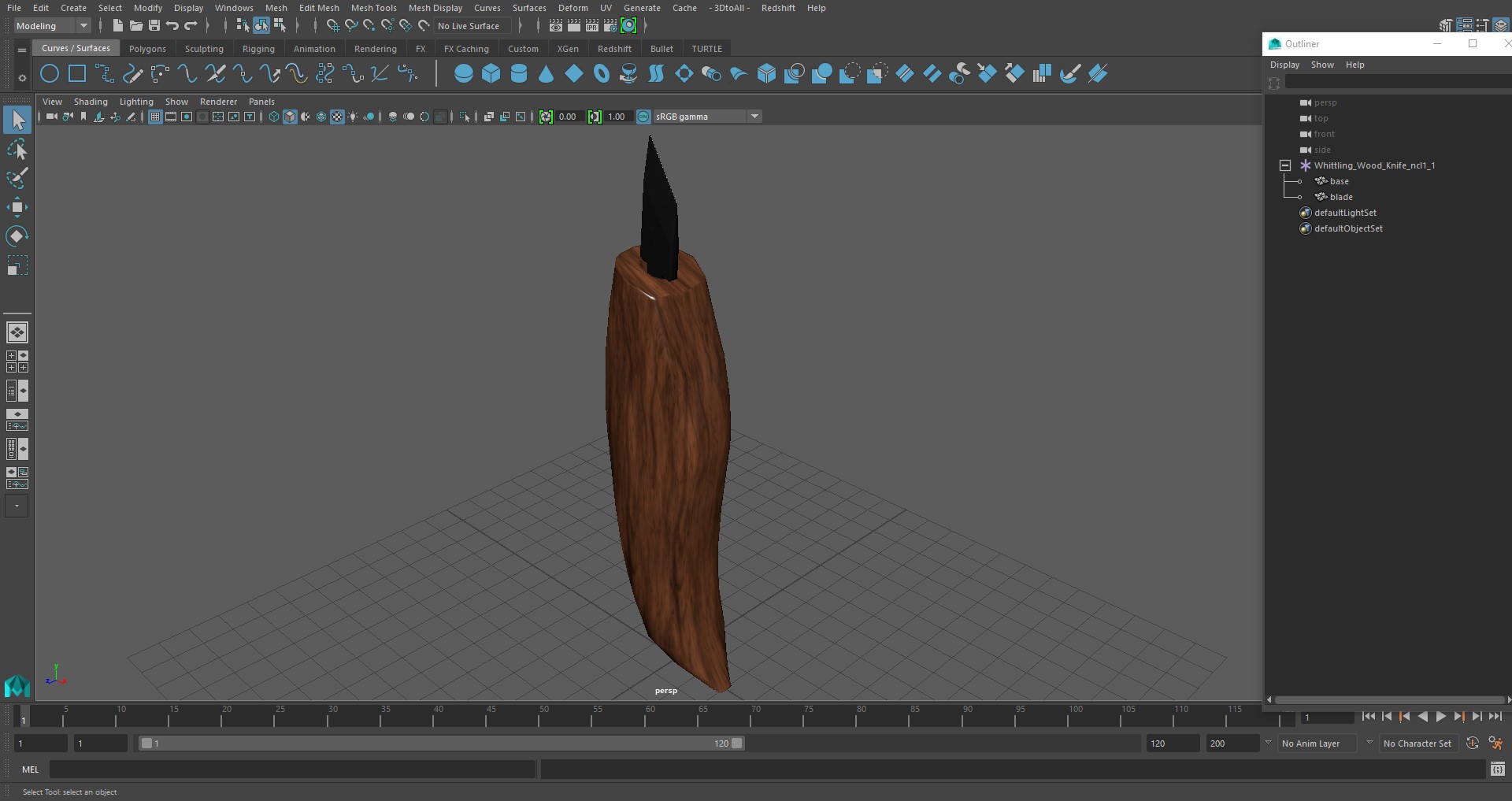Image resolution: width=1512 pixels, height=801 pixels.
Task: Click the MEL command input field
Action: point(293,769)
